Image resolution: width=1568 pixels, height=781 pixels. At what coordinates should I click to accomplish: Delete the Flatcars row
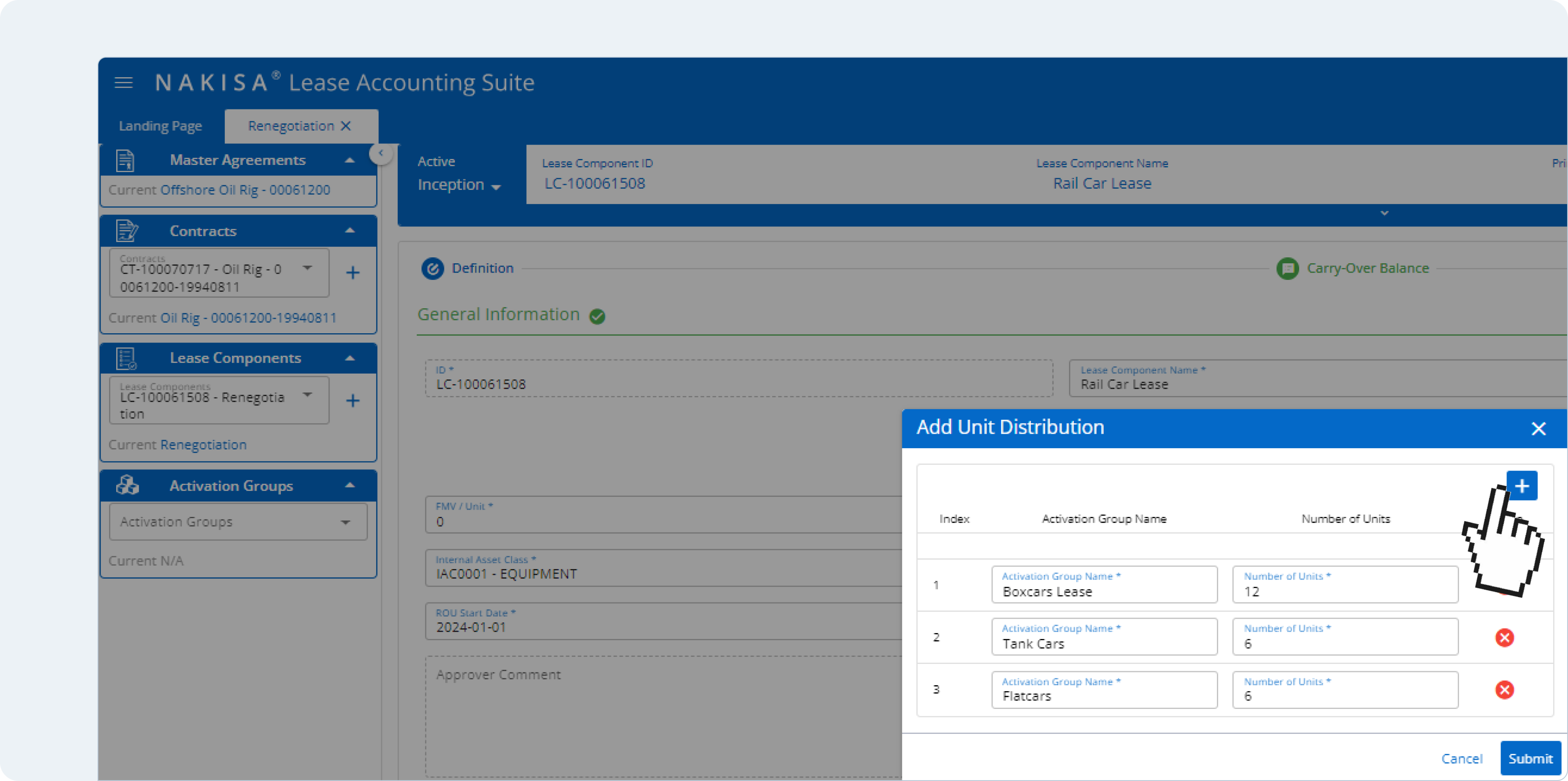pos(1504,690)
